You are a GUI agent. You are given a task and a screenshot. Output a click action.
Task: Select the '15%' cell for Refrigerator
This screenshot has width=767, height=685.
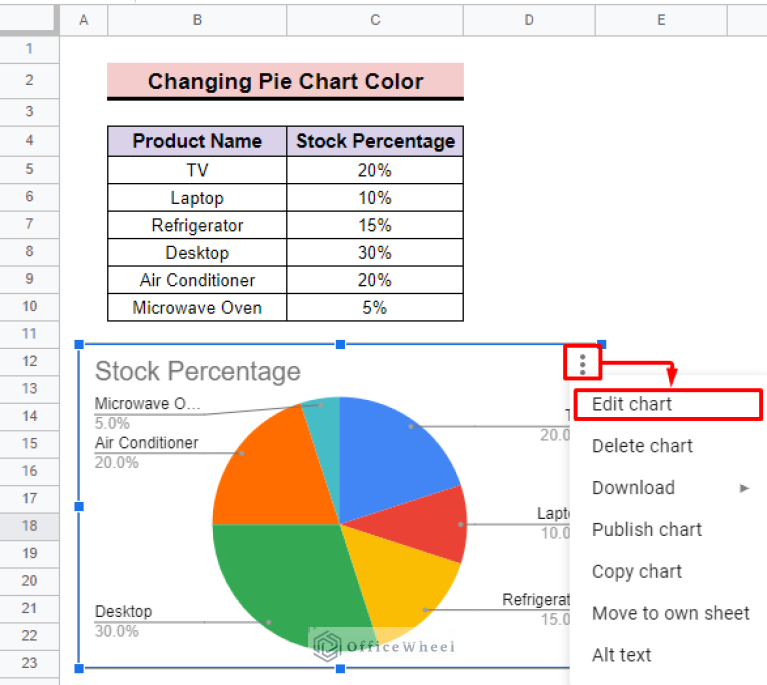point(375,225)
